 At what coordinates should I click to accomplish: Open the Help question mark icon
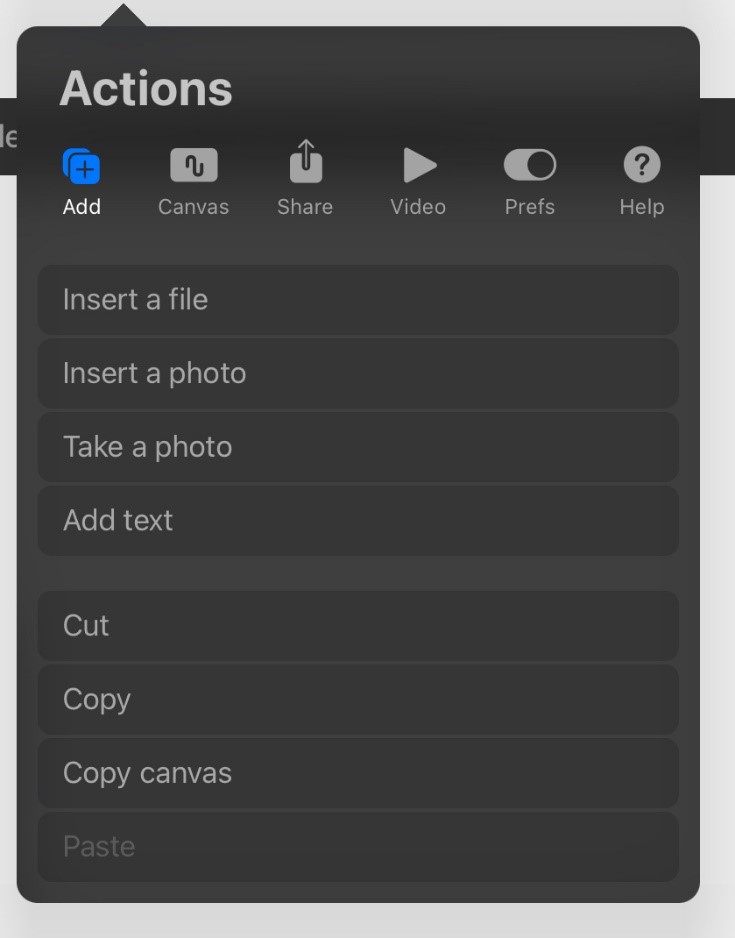click(x=642, y=165)
